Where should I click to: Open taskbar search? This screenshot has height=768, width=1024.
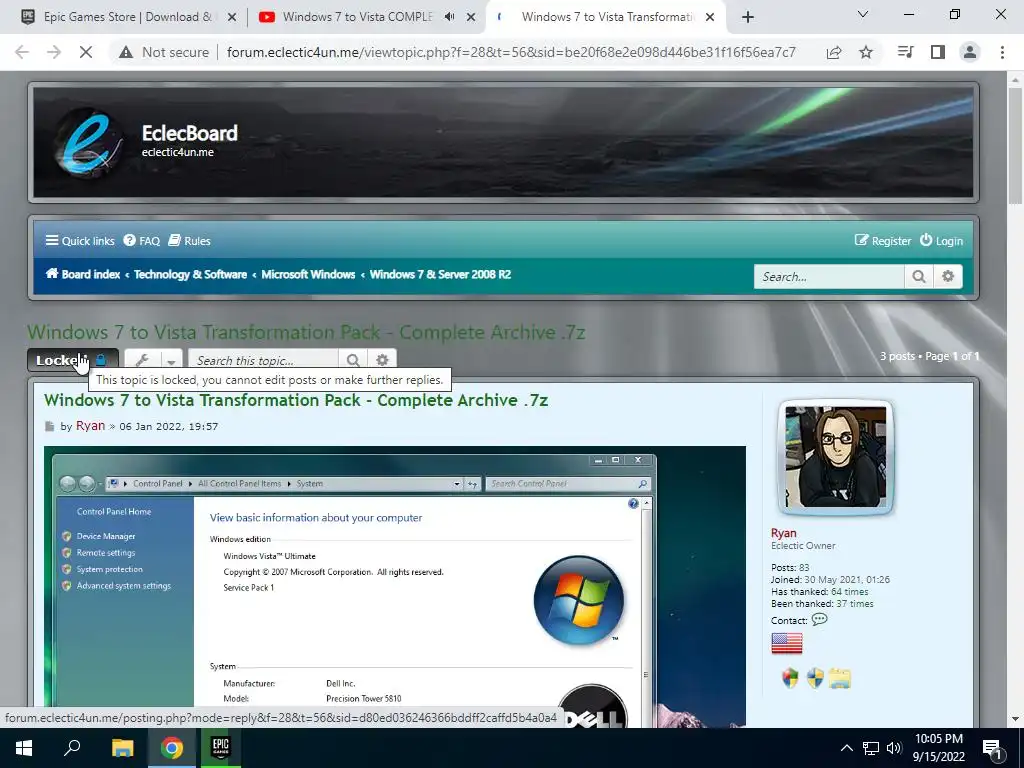(x=72, y=748)
